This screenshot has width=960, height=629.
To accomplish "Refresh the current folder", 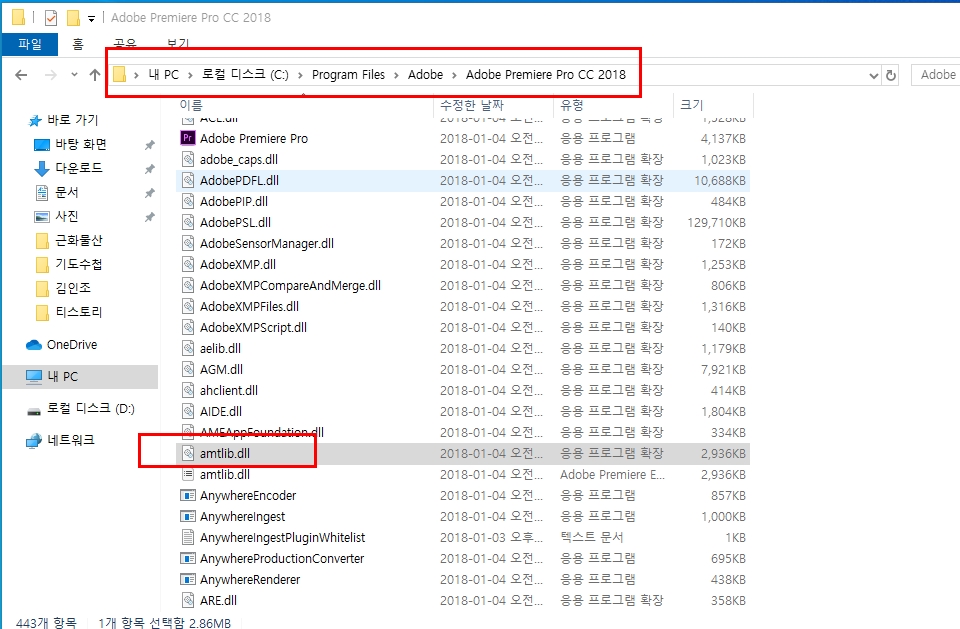I will 891,75.
